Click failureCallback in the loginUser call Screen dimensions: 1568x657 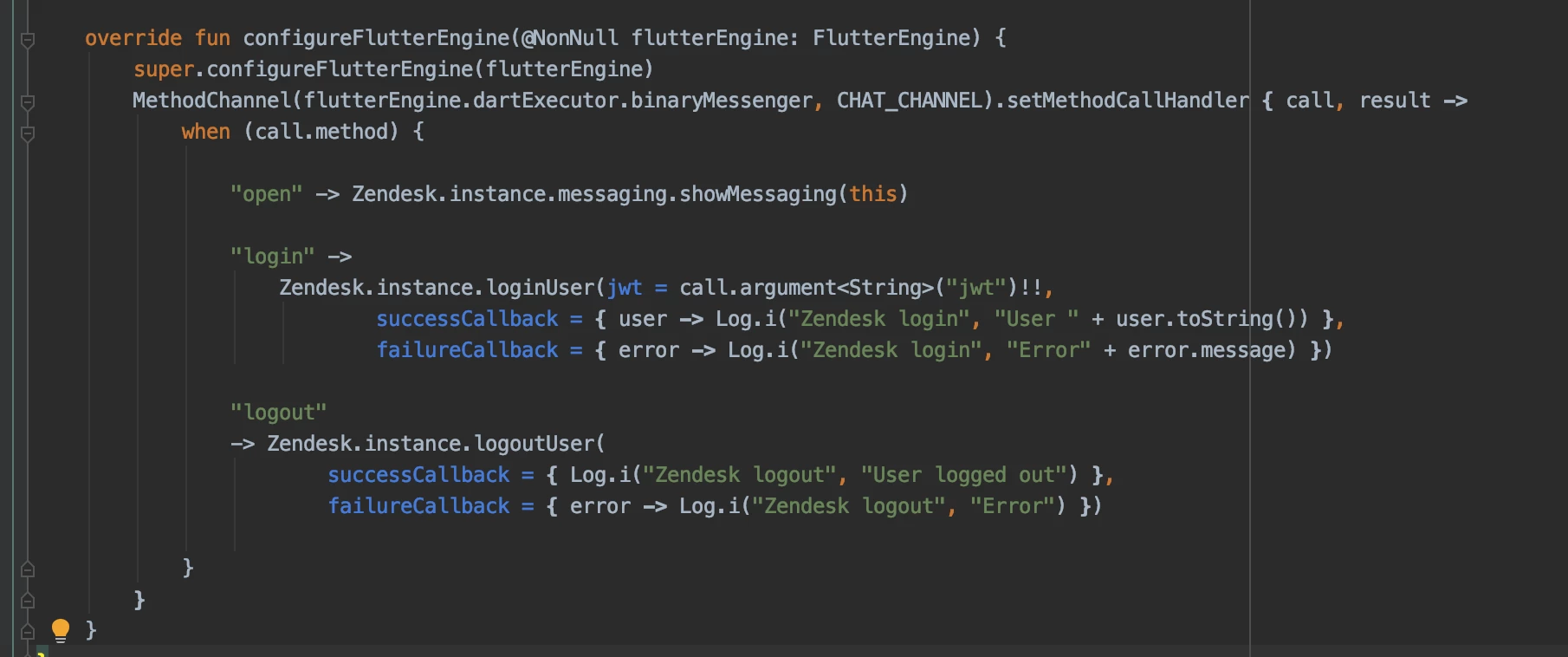pos(468,350)
